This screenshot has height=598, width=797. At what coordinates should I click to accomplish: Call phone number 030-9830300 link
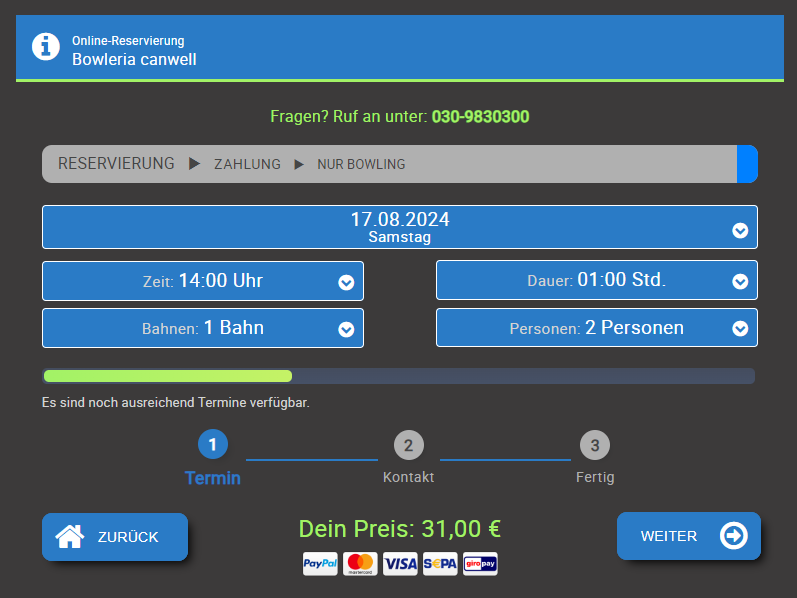click(480, 117)
